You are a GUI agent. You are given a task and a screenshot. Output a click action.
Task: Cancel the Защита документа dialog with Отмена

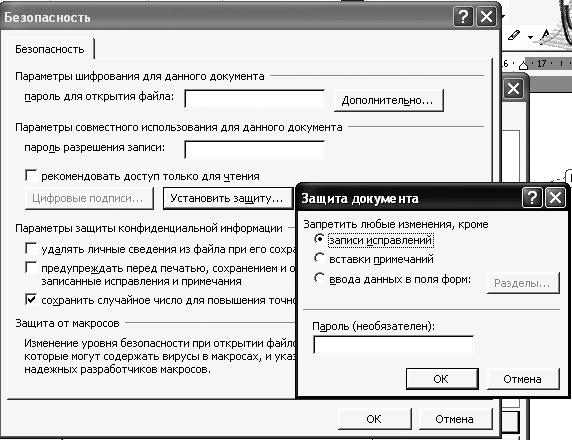(x=523, y=379)
